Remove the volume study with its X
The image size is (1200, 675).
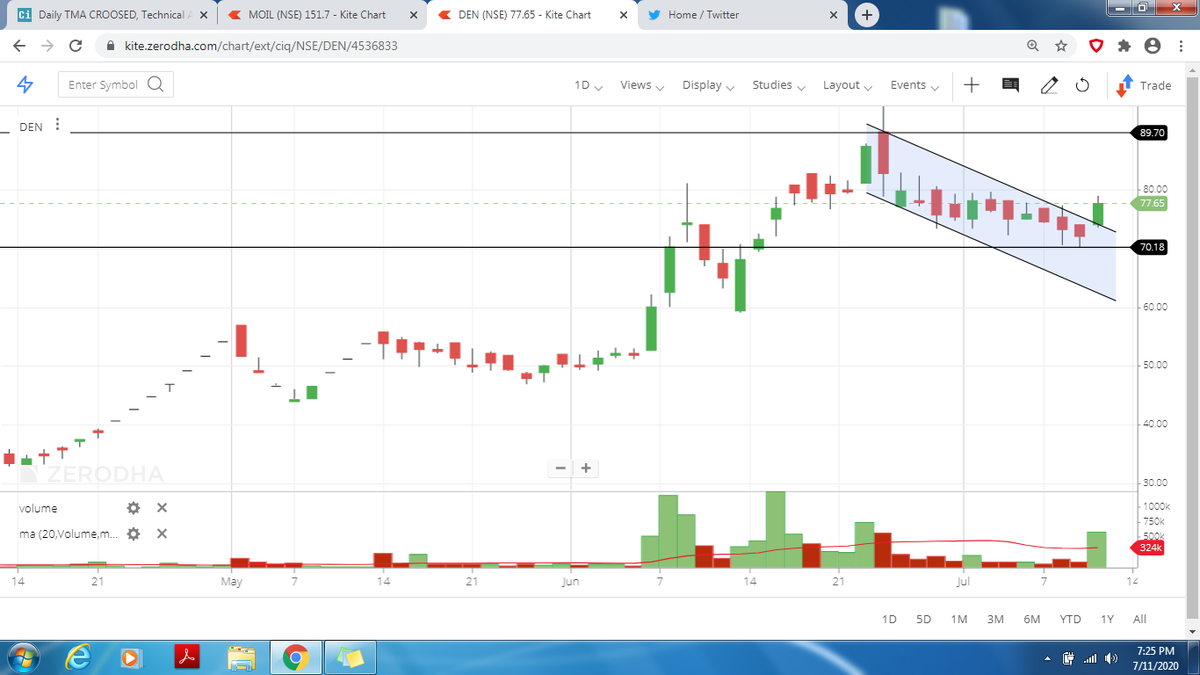(162, 508)
